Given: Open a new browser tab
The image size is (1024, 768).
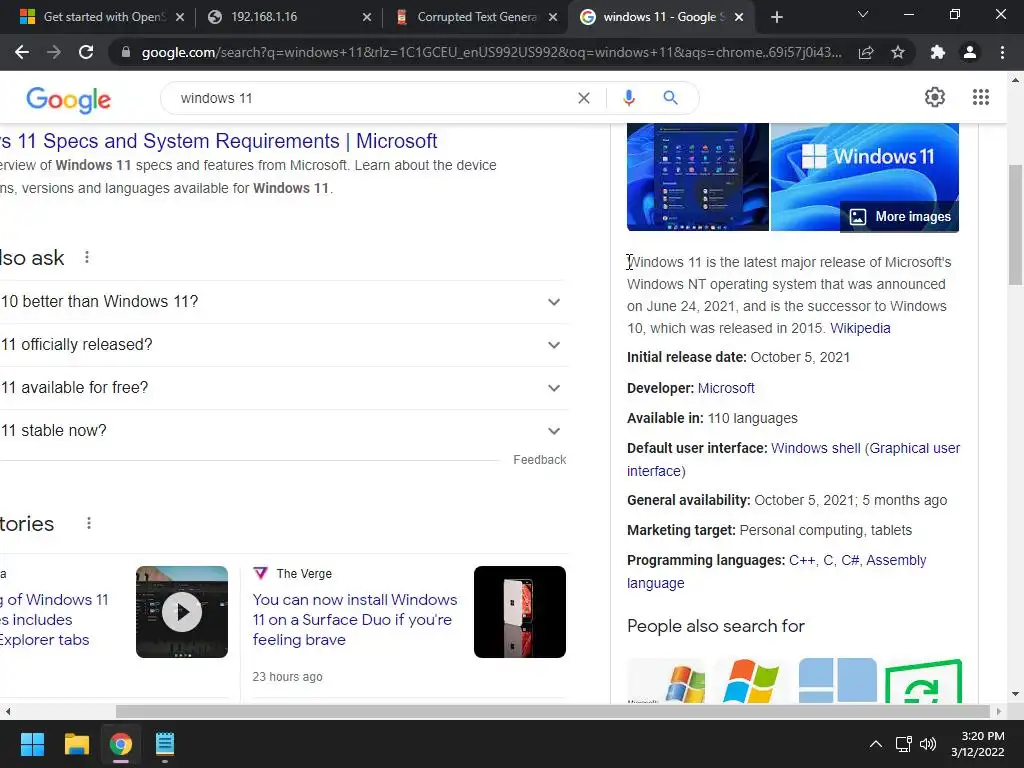Looking at the screenshot, I should (x=776, y=17).
